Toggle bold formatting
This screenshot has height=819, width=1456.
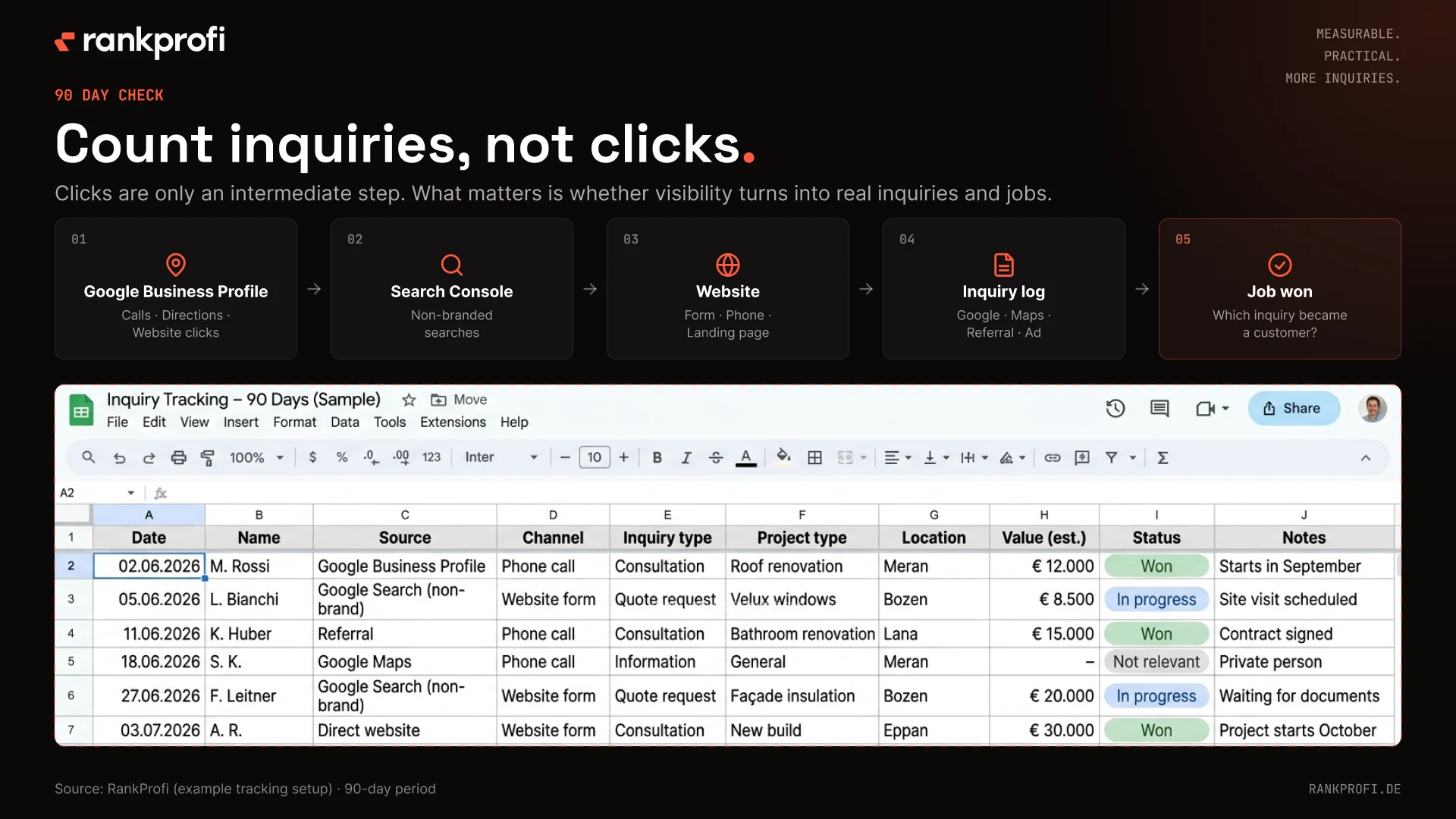657,457
